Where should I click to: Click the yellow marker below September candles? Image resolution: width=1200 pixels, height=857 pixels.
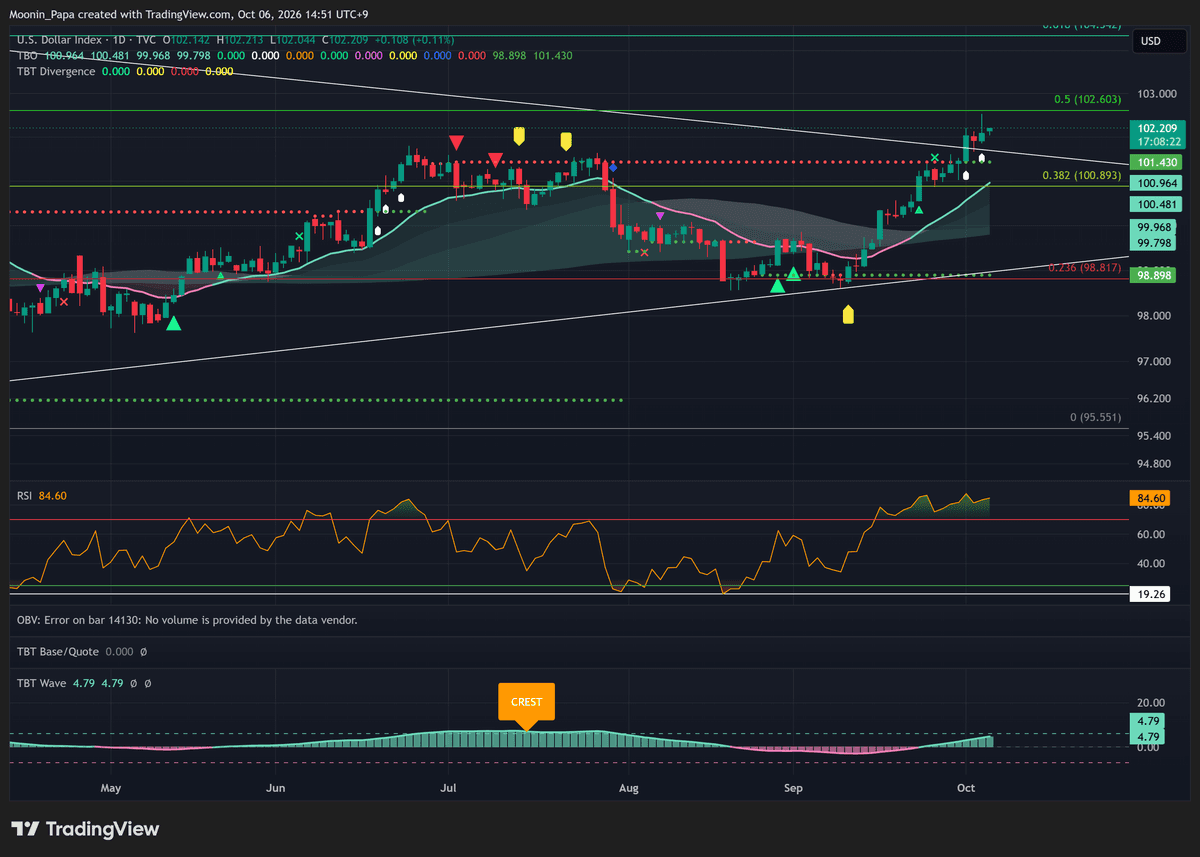click(848, 314)
